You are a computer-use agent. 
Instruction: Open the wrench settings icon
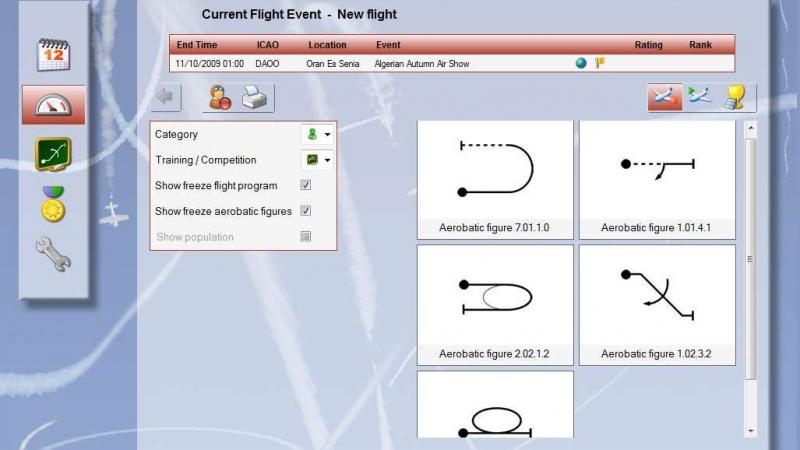click(53, 254)
